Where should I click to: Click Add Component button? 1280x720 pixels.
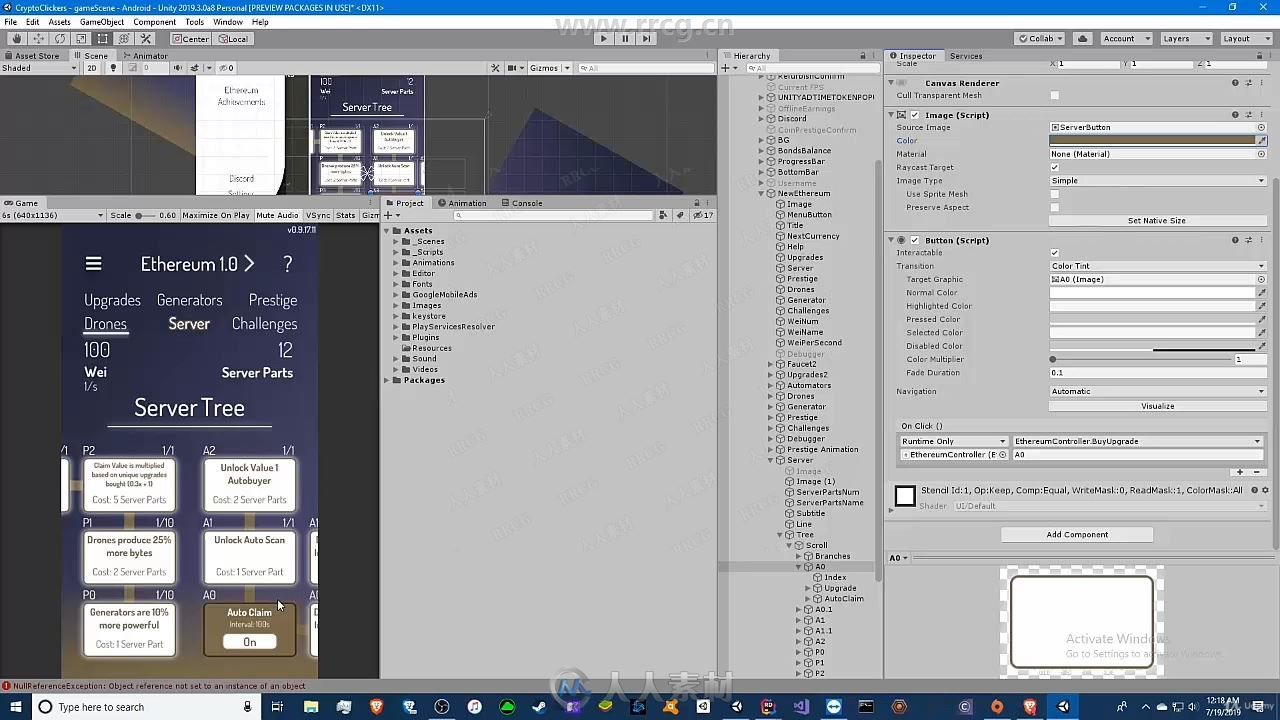1077,535
